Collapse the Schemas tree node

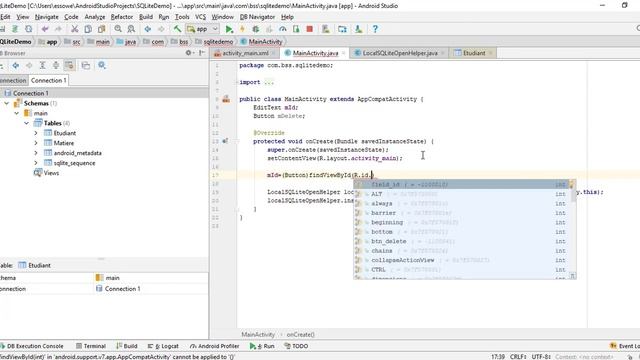(x=7, y=103)
